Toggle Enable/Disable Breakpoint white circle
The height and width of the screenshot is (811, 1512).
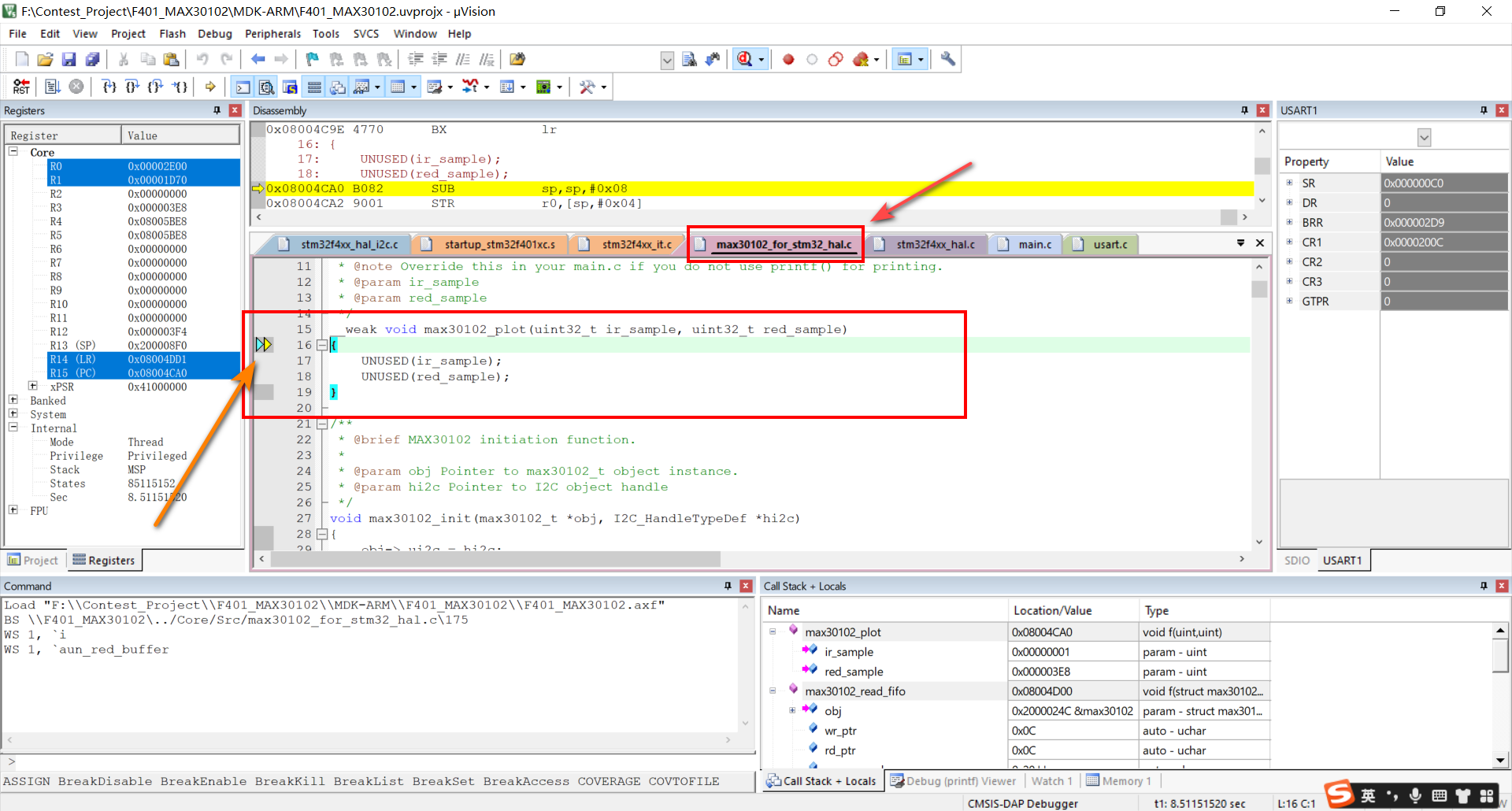(812, 59)
